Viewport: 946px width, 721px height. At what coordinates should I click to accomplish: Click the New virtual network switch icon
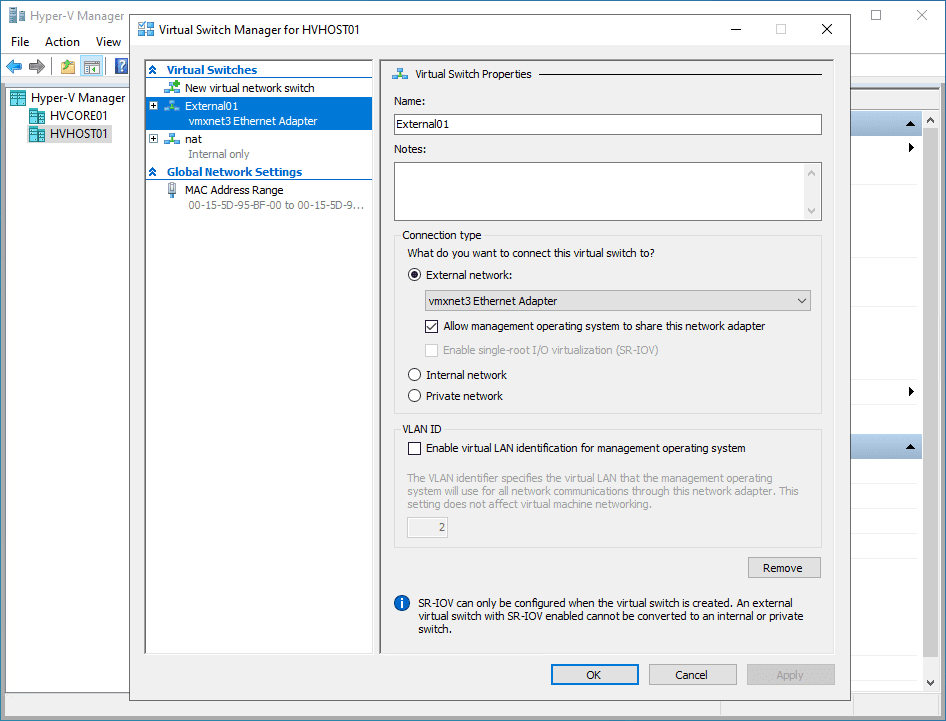tap(172, 87)
